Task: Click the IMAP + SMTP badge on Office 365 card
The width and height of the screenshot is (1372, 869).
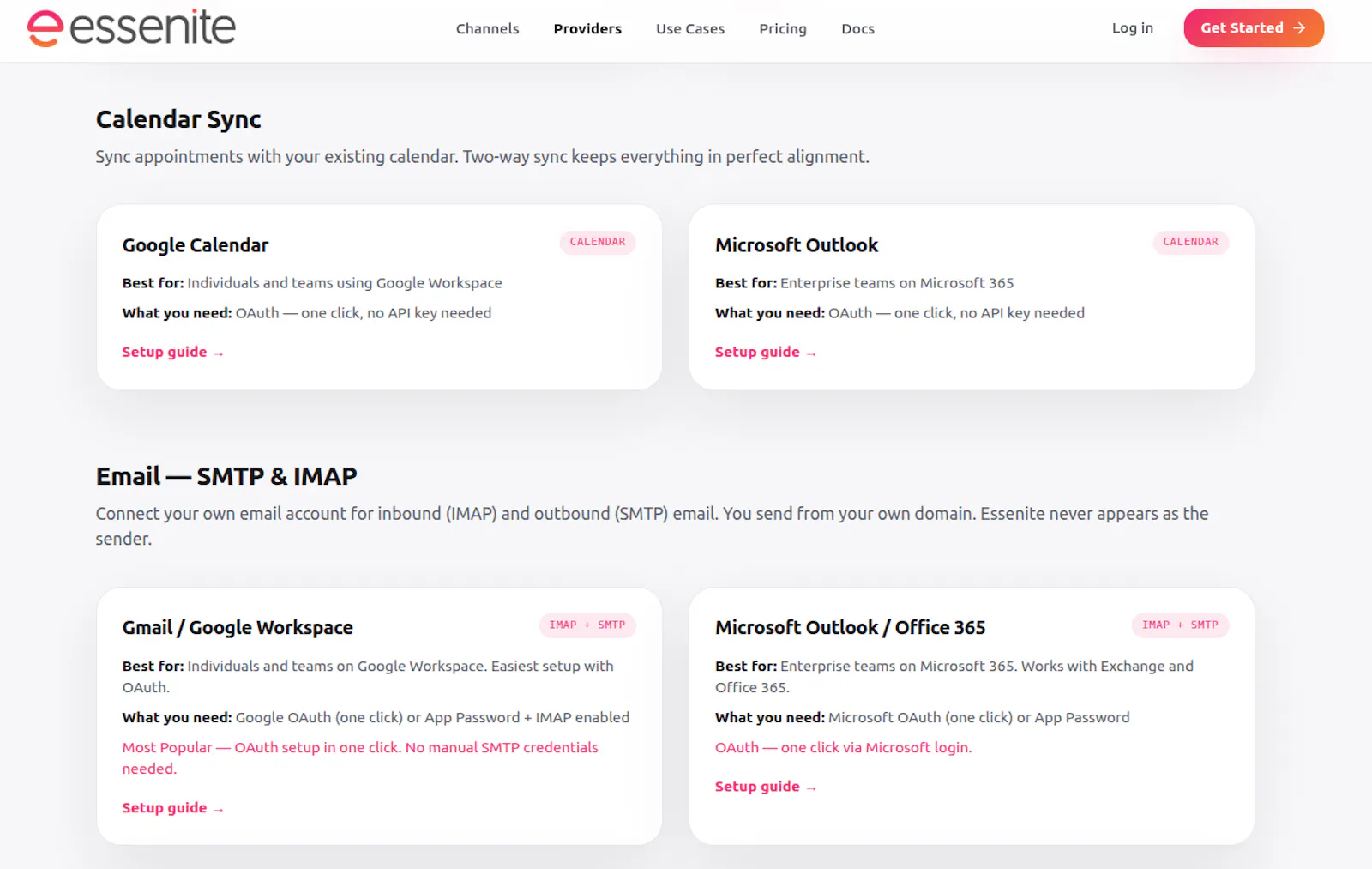Action: click(x=1180, y=625)
